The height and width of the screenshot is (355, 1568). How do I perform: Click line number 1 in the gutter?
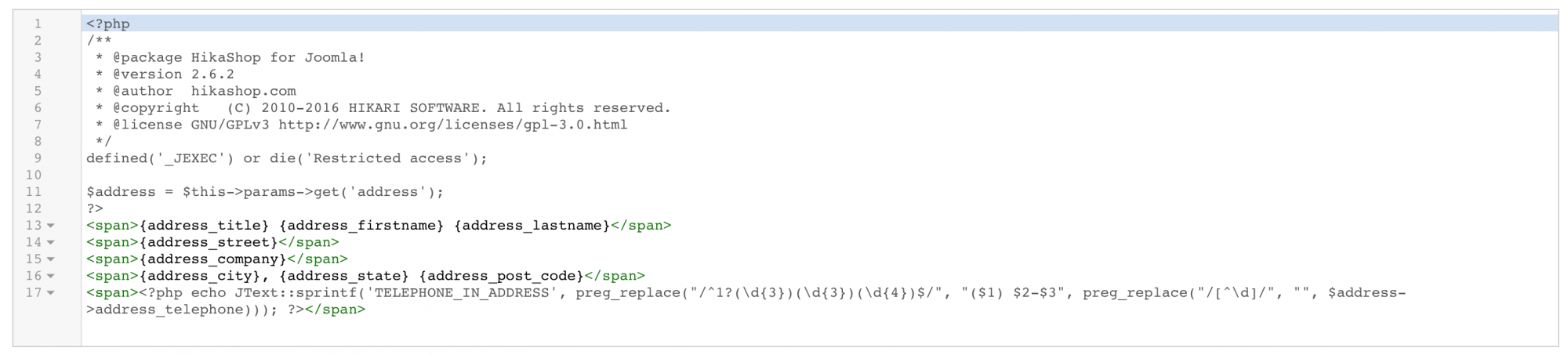point(37,24)
